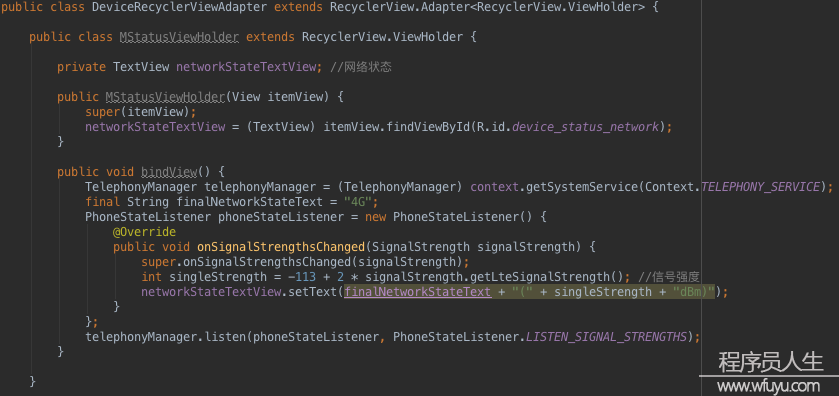Click the @Override annotation
This screenshot has width=839, height=396.
tap(144, 232)
